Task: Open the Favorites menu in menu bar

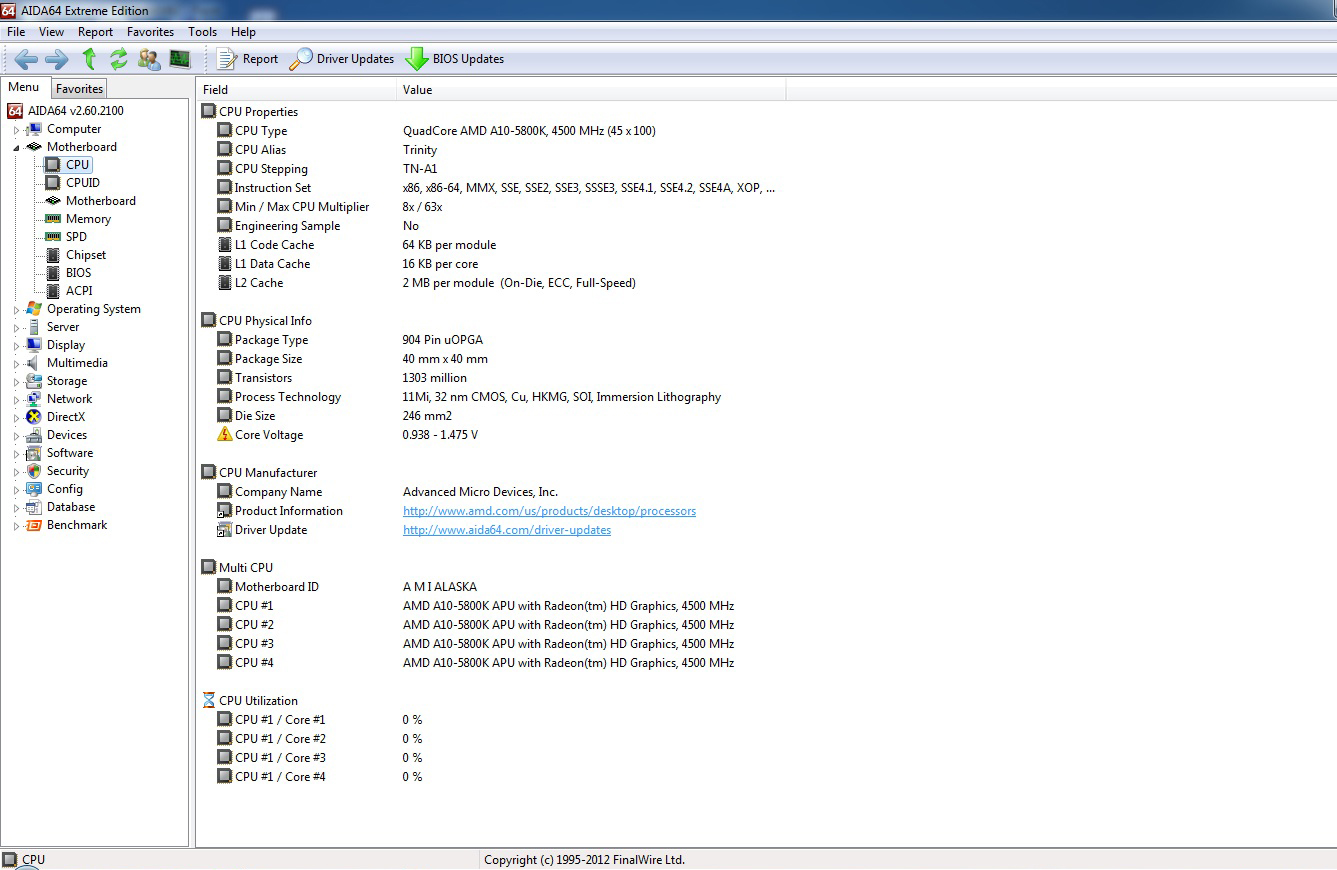Action: point(150,32)
